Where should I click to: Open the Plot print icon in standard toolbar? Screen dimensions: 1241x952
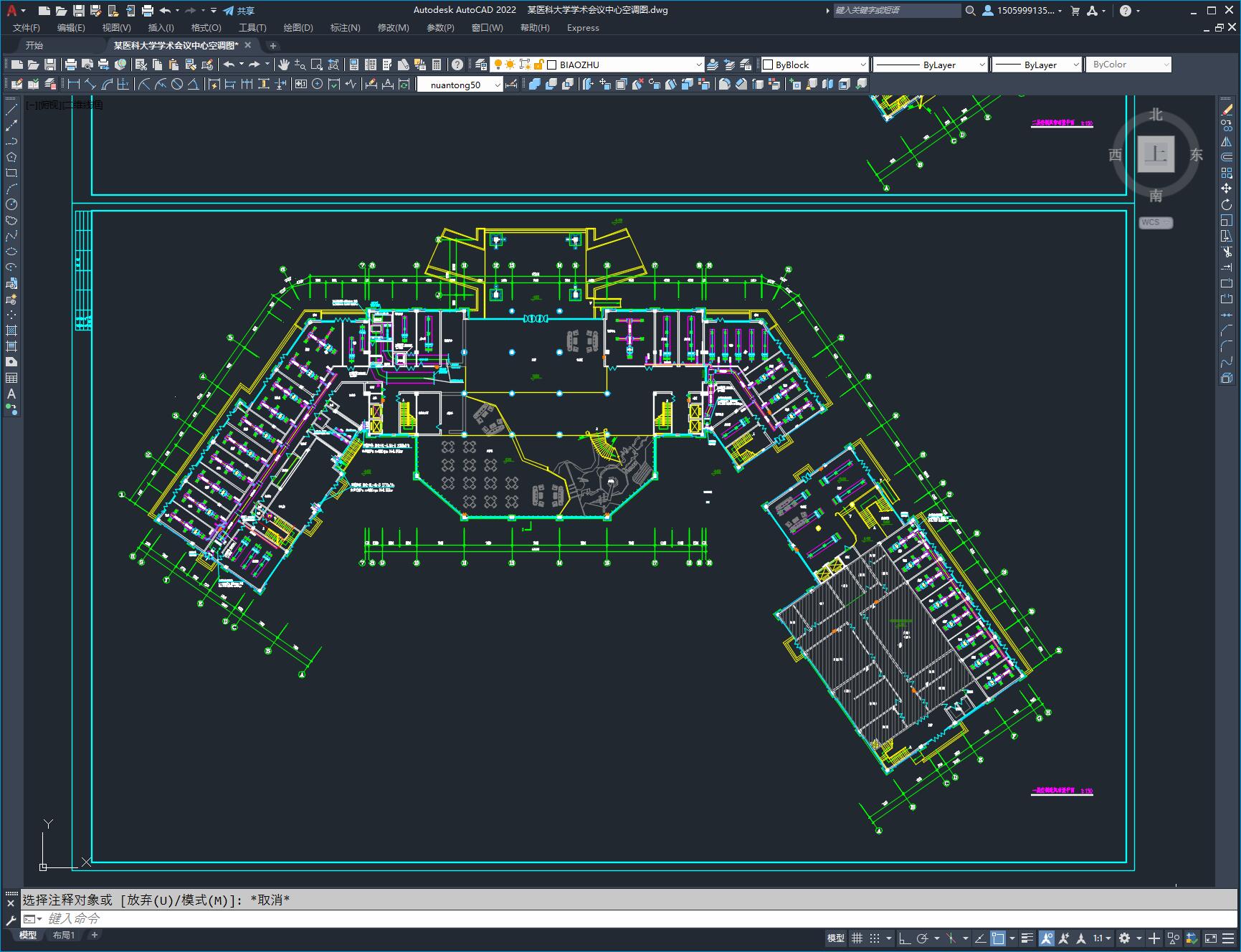(71, 65)
